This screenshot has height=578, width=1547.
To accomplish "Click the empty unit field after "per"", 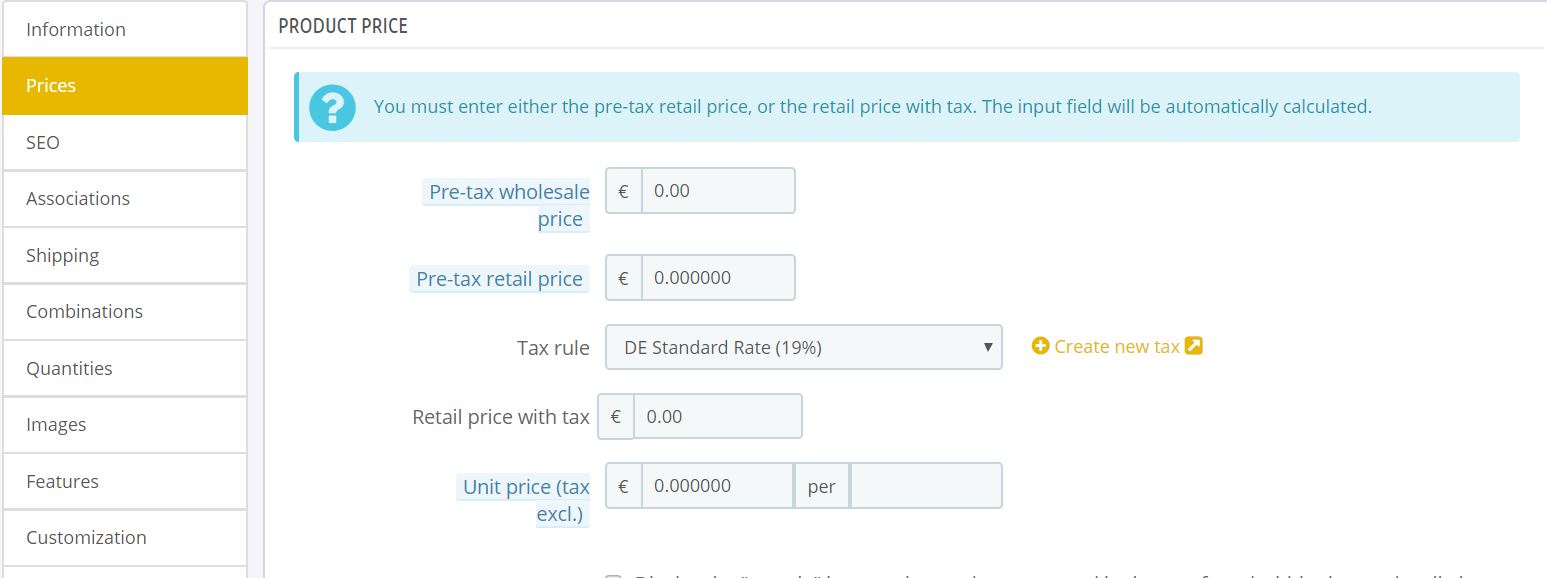I will pyautogui.click(x=925, y=485).
